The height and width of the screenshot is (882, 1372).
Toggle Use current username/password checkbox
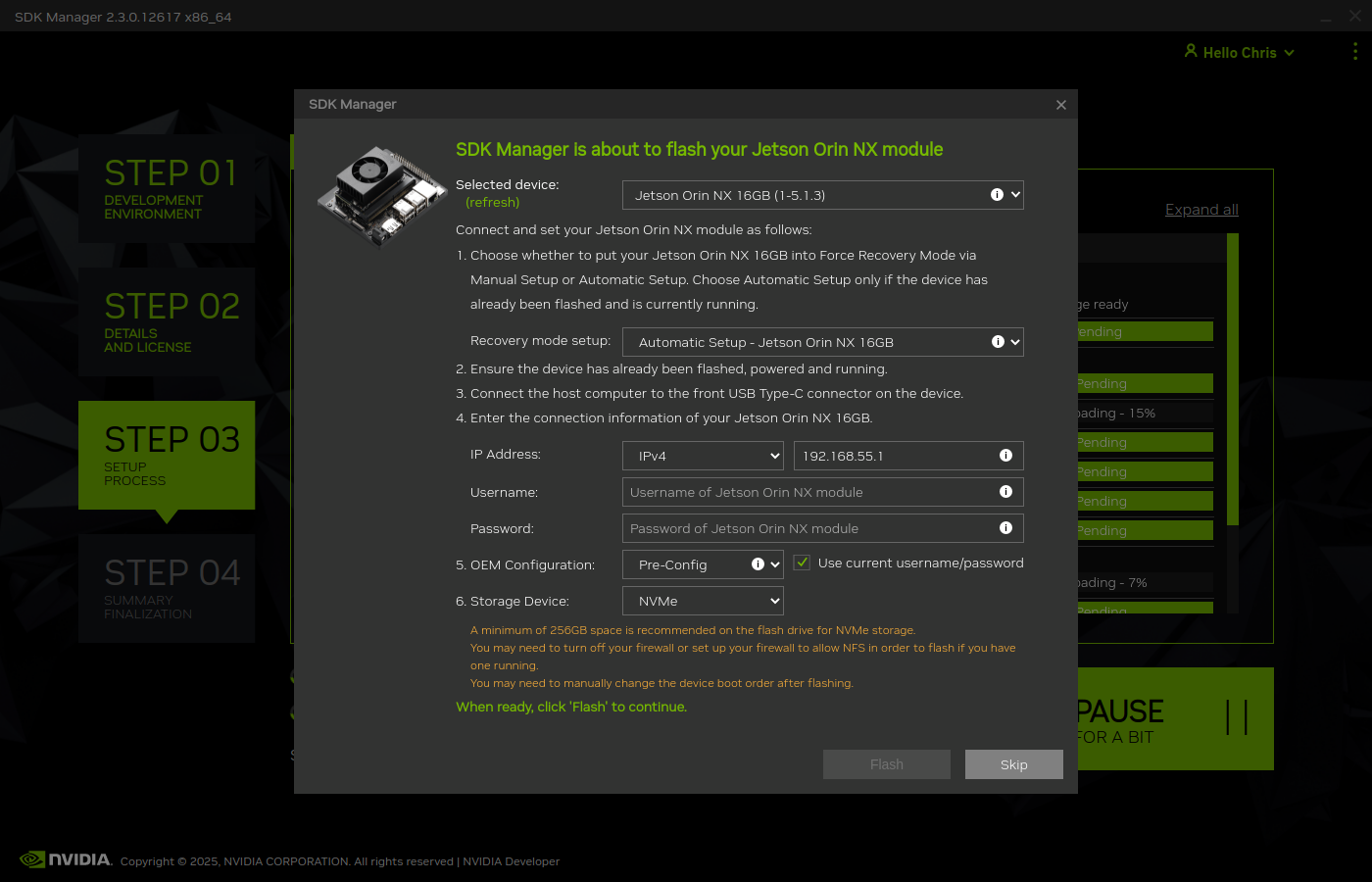point(803,563)
